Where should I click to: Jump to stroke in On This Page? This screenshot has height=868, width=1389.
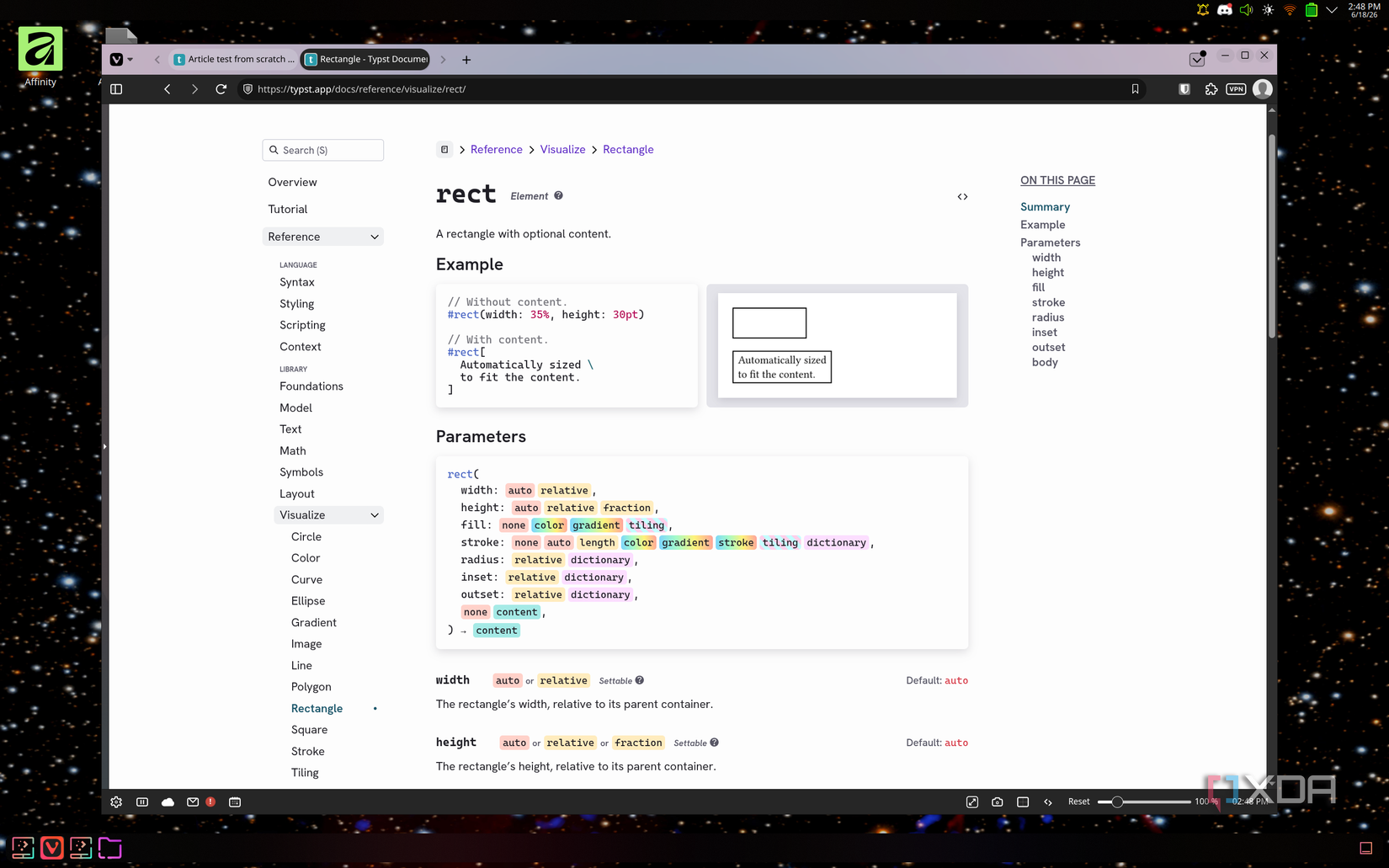(x=1048, y=302)
